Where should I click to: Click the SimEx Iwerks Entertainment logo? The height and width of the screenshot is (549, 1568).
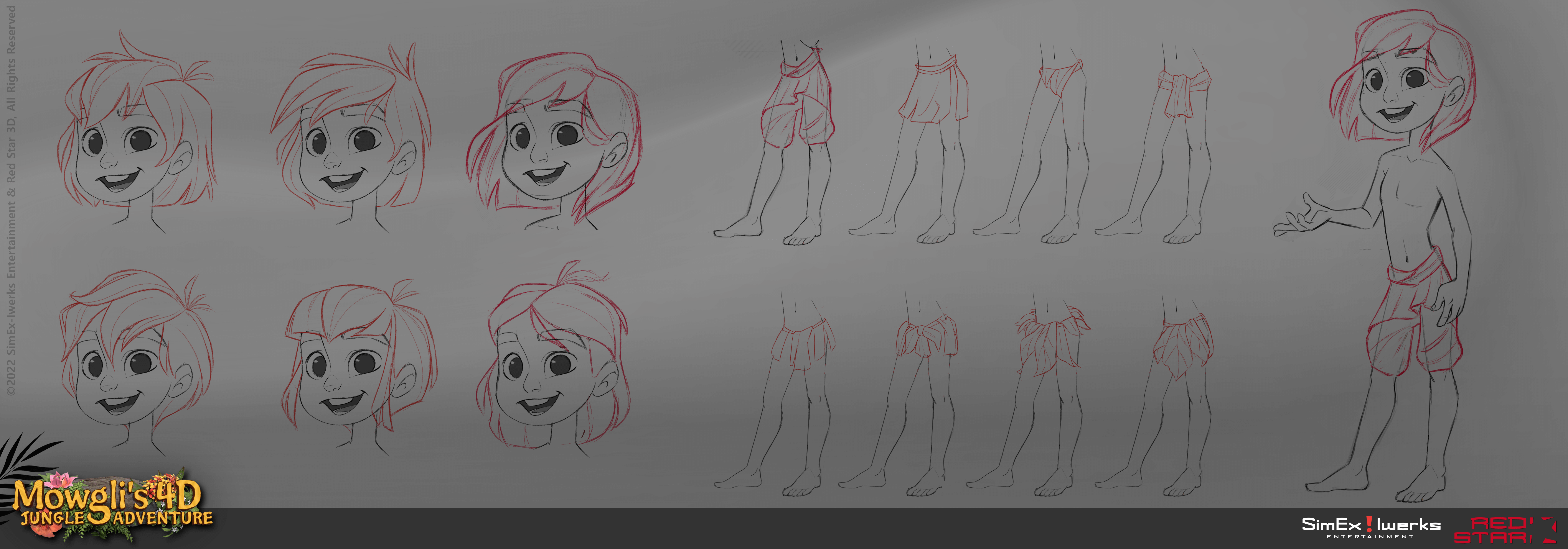point(1371,528)
